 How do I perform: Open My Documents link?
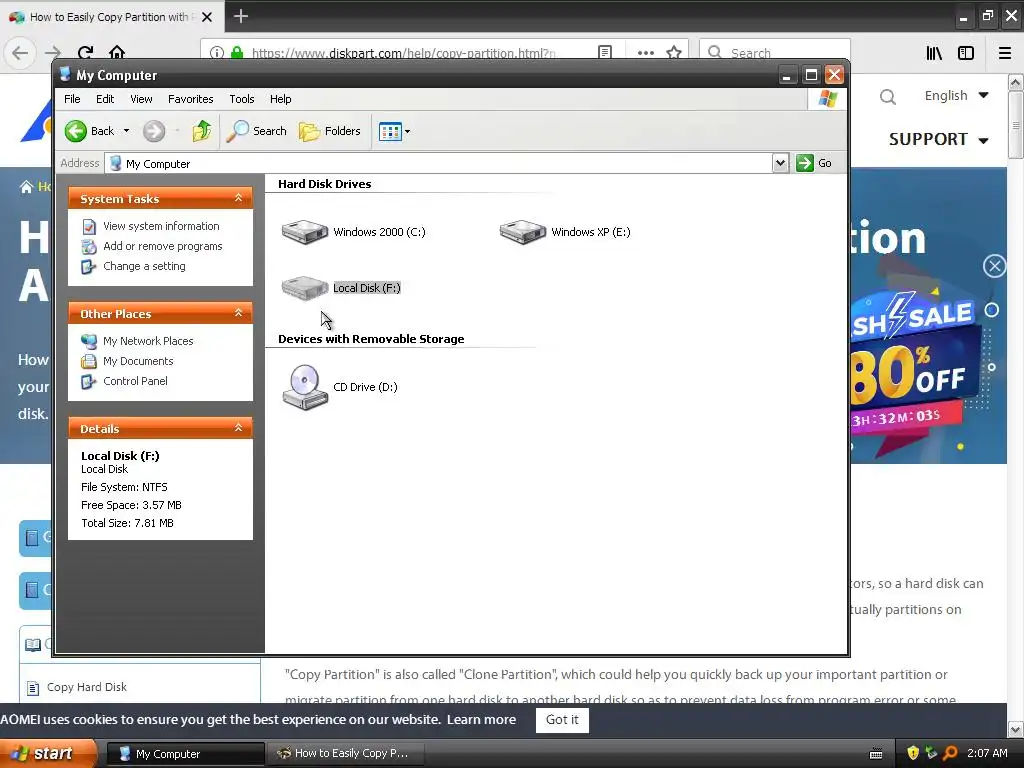[x=138, y=361]
